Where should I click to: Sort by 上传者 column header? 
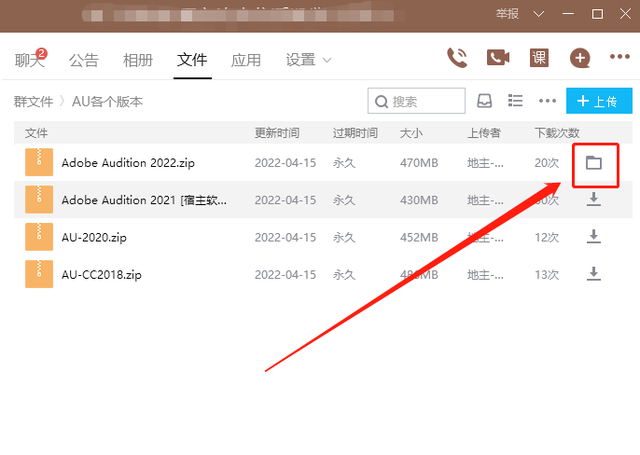pyautogui.click(x=484, y=133)
